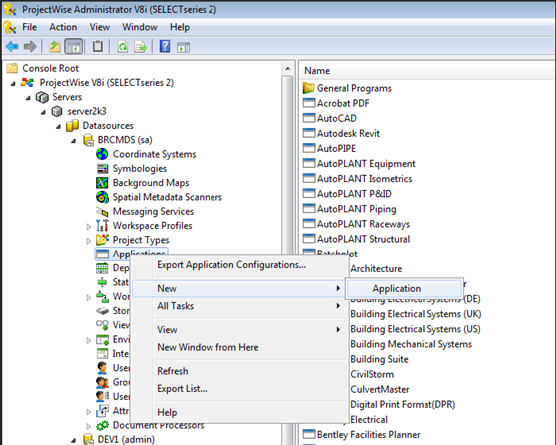The width and height of the screenshot is (556, 445).
Task: Collapse the BRCMDS (sa) tree node
Action: (74, 141)
